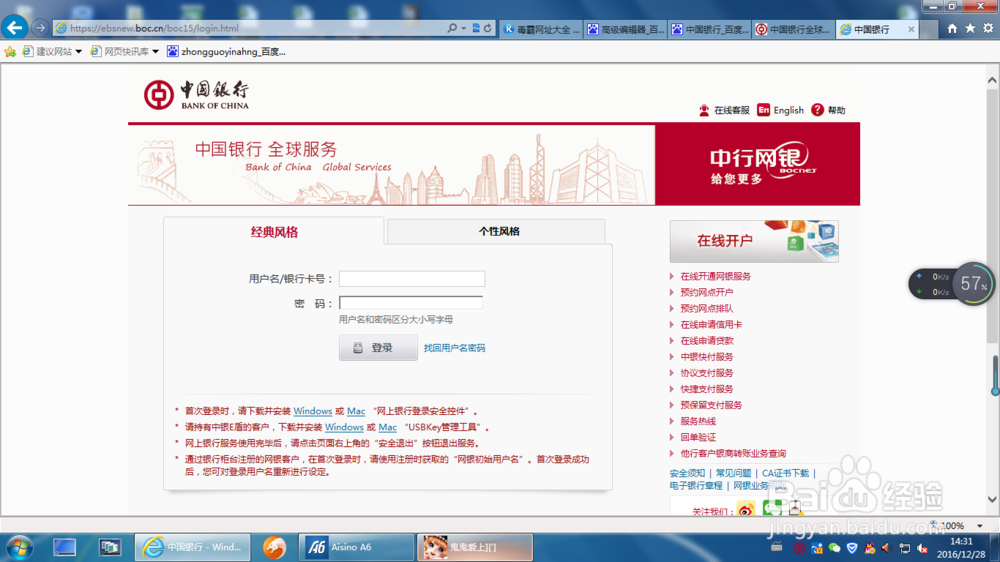Click the vertical scrollbar down arrow
This screenshot has width=1000, height=562.
tap(992, 499)
